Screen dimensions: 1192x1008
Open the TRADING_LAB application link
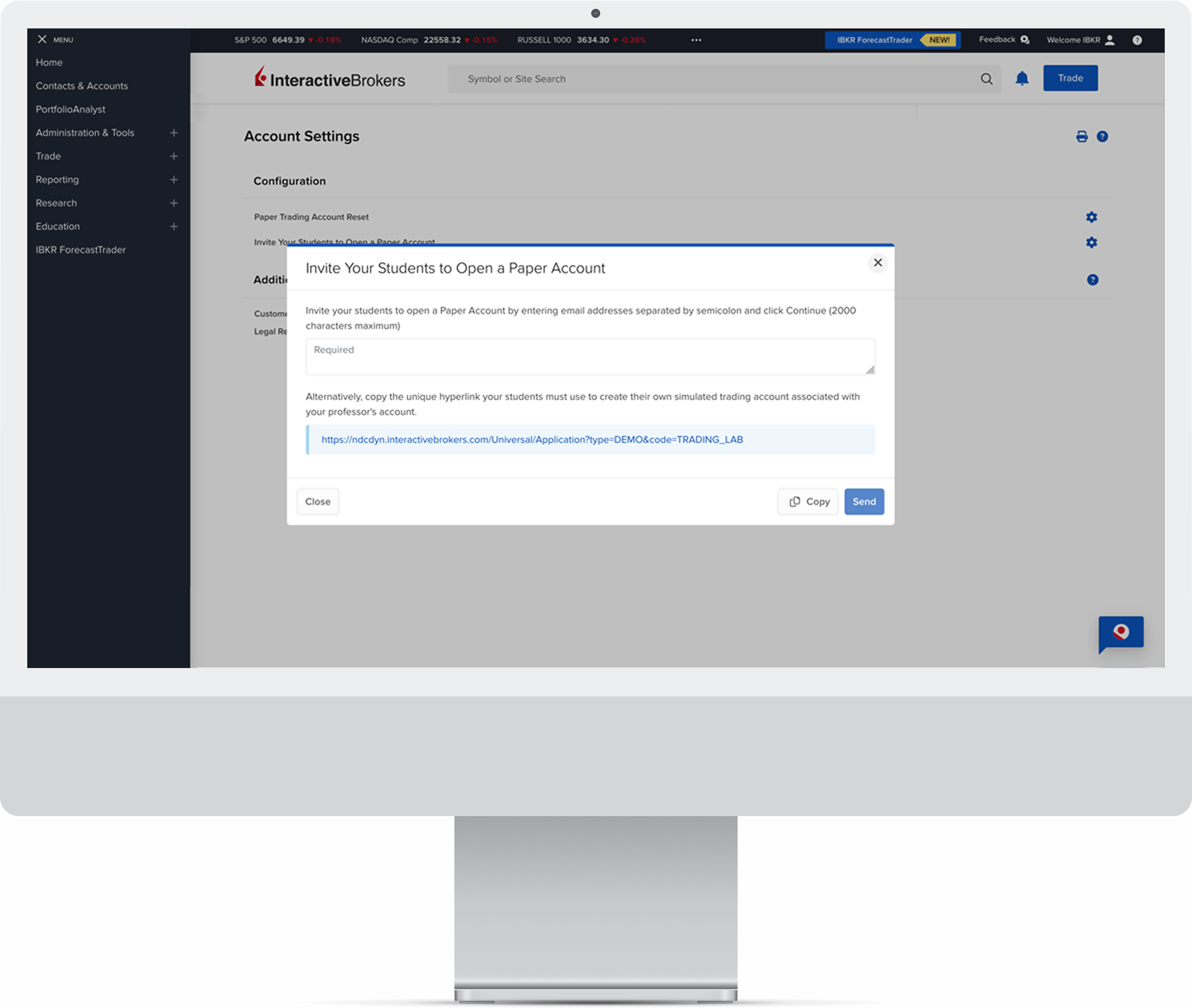(x=532, y=439)
